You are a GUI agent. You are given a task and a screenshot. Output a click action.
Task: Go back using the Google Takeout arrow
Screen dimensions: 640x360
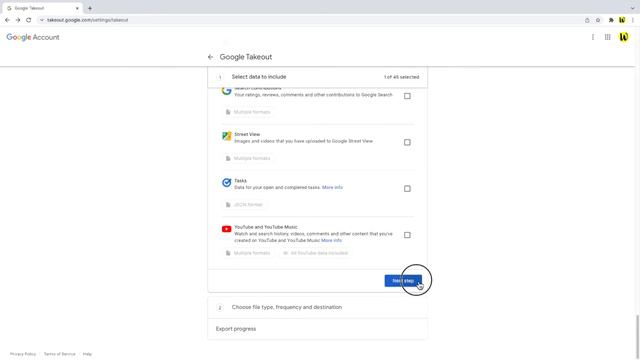[211, 57]
